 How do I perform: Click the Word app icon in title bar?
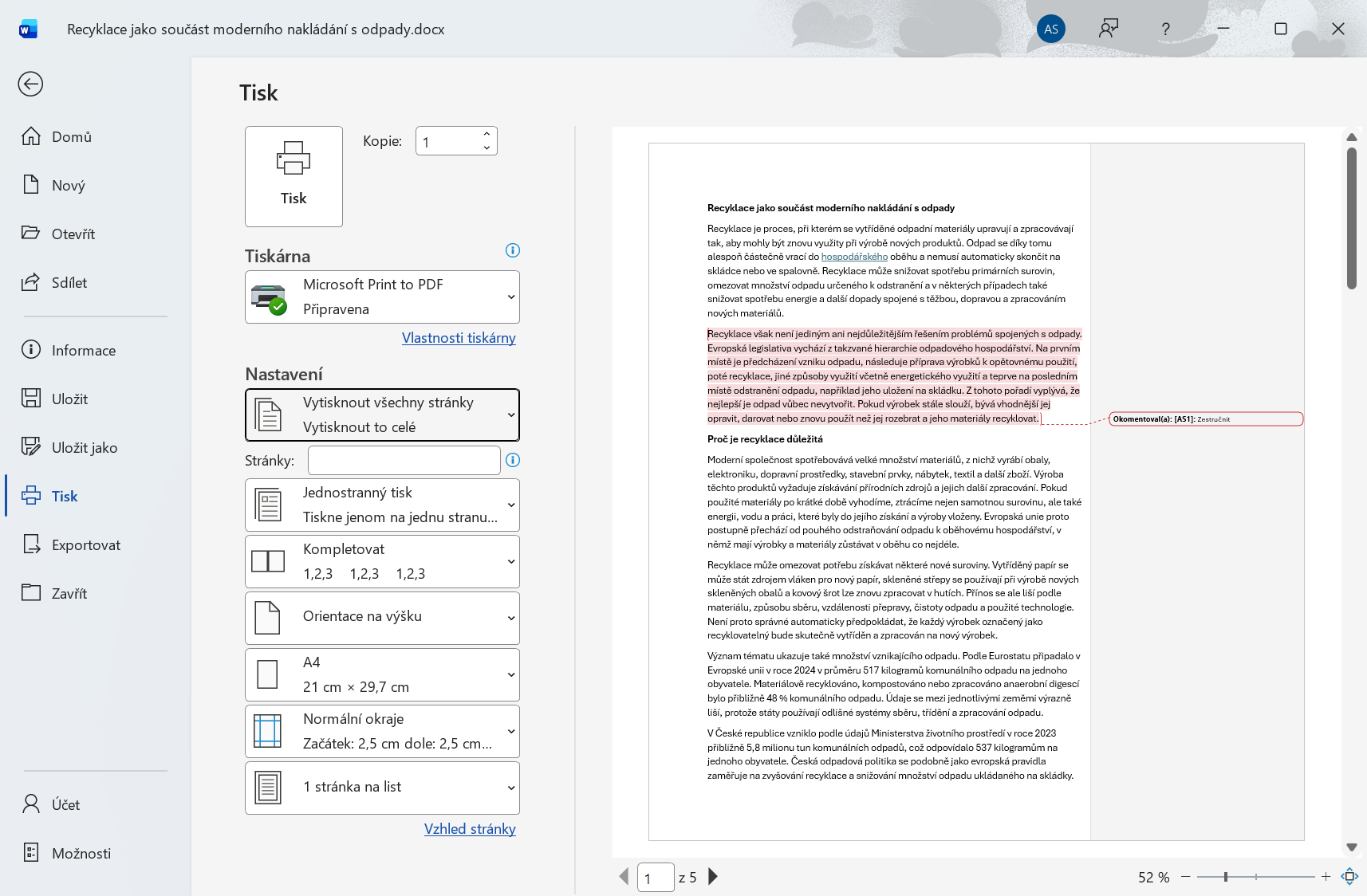(28, 29)
